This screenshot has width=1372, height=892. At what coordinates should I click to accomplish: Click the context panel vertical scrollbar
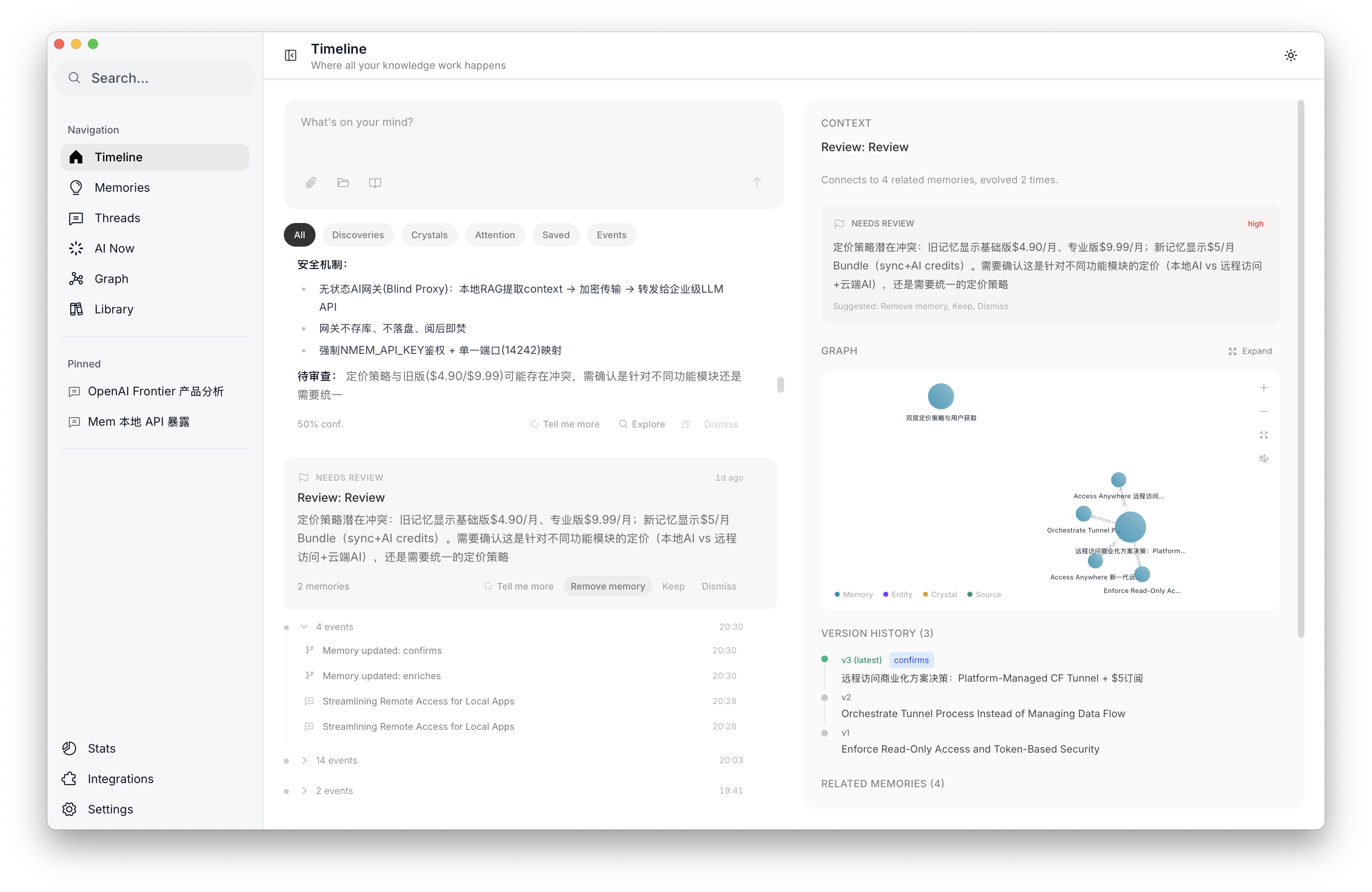[x=1301, y=369]
